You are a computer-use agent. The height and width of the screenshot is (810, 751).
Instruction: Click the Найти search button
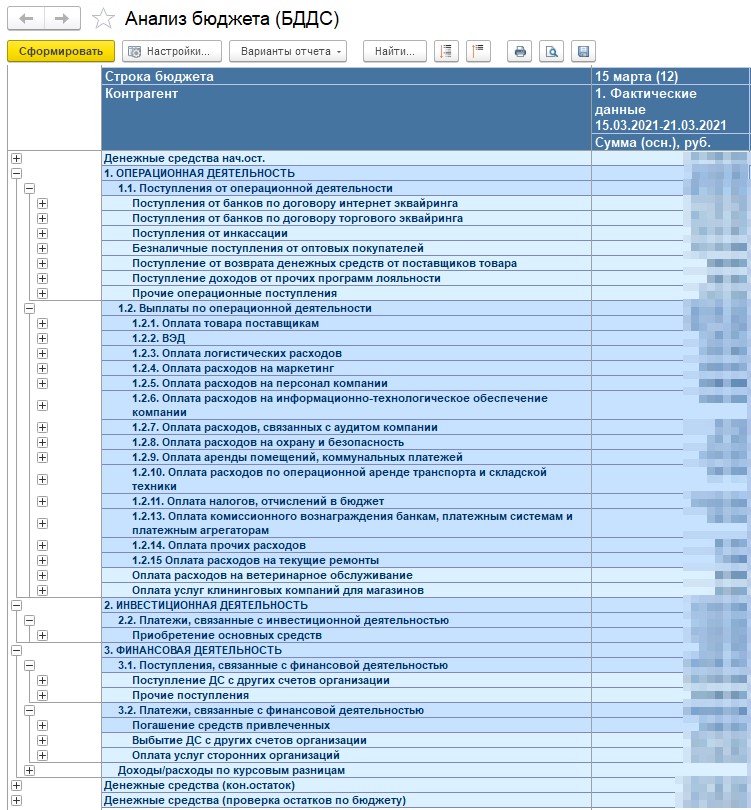[395, 51]
